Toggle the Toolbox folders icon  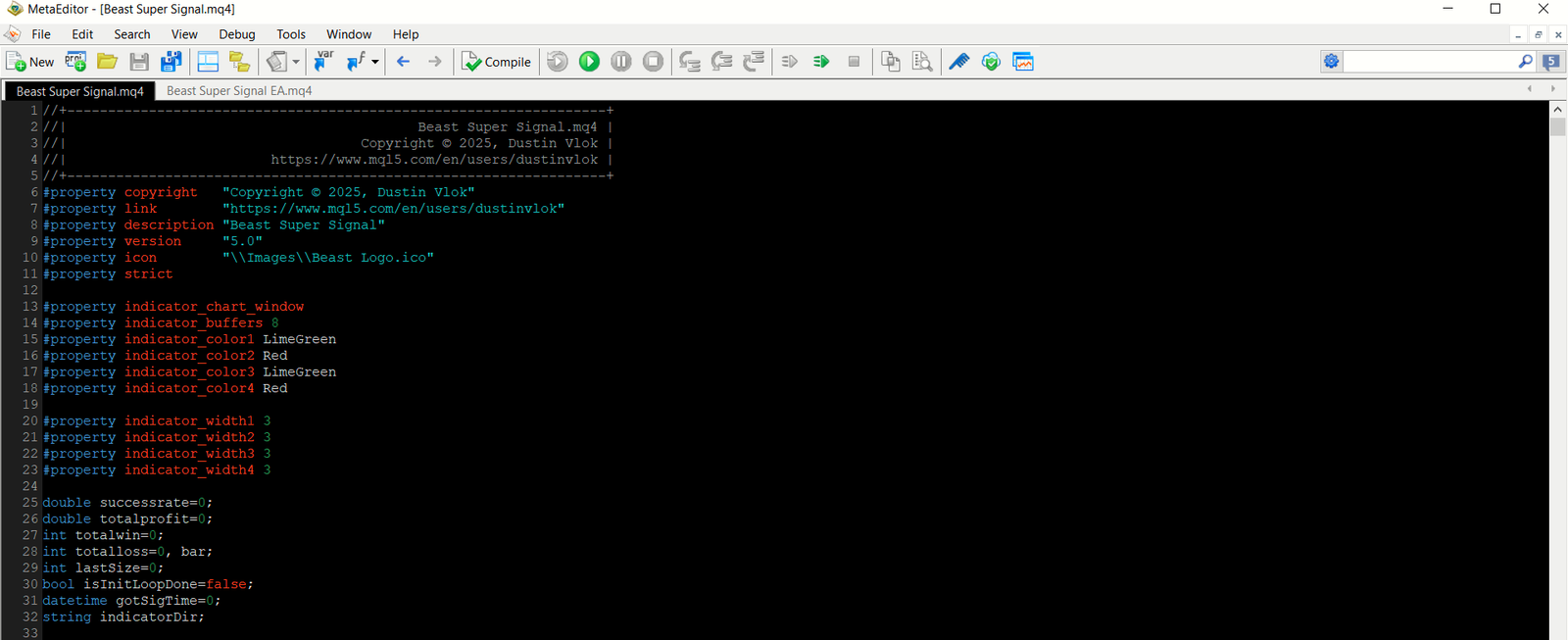point(239,62)
